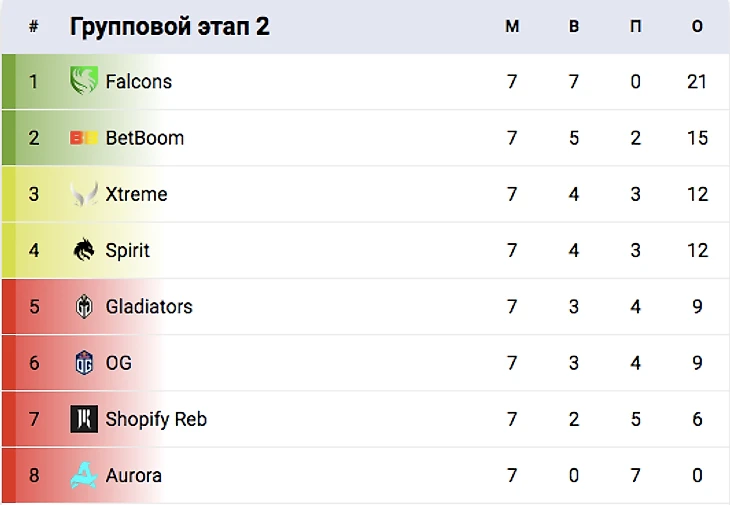Click the М matches column header
Screen dimensions: 730x505
point(512,27)
